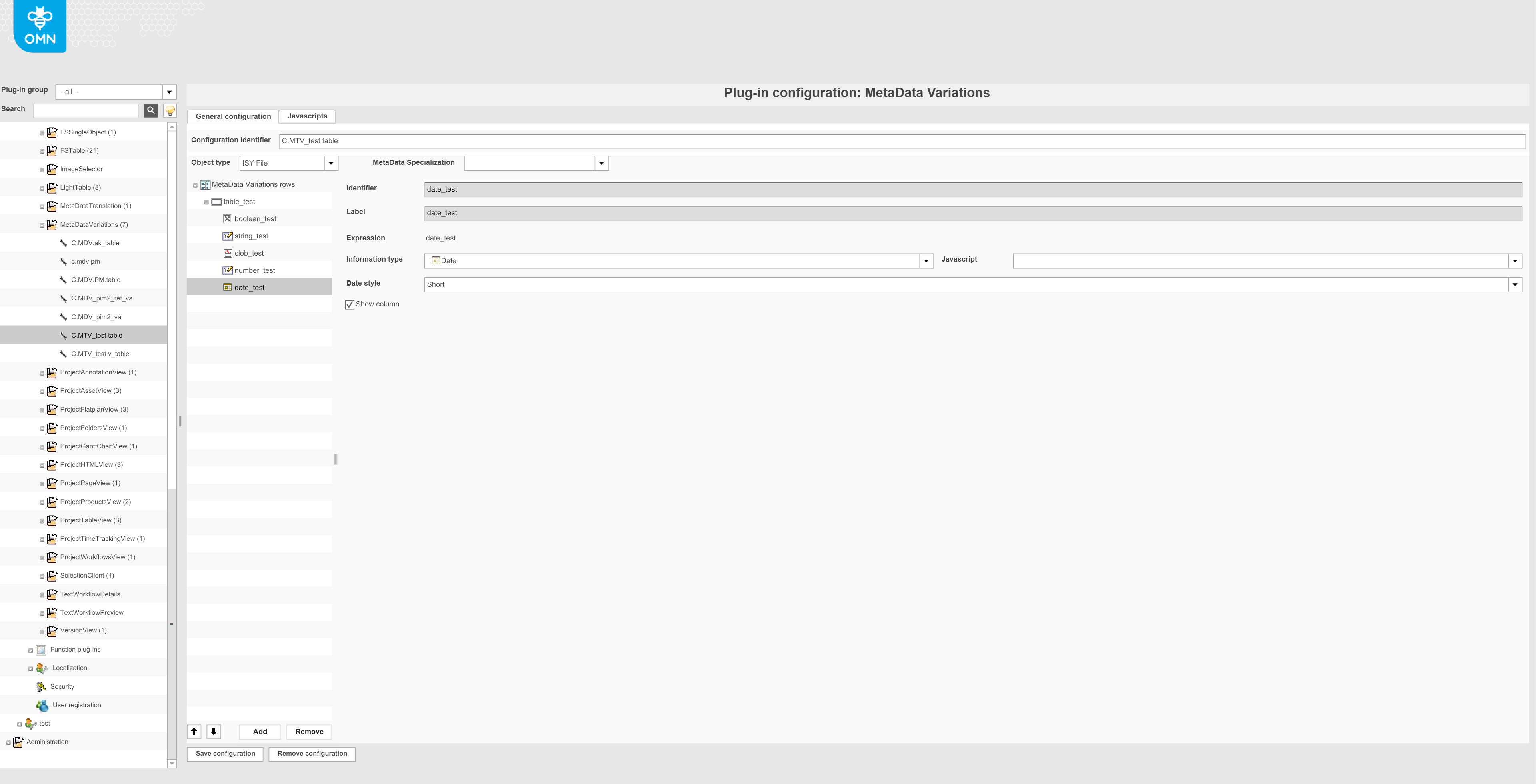Viewport: 1536px width, 784px height.
Task: Click the move row down arrow icon
Action: pyautogui.click(x=214, y=732)
